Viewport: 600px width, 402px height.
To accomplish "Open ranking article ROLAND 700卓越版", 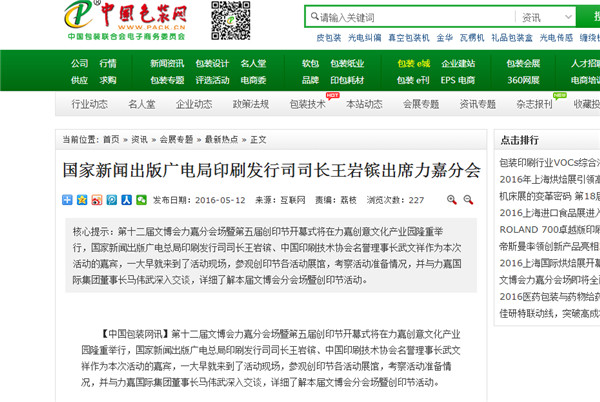I will (549, 229).
